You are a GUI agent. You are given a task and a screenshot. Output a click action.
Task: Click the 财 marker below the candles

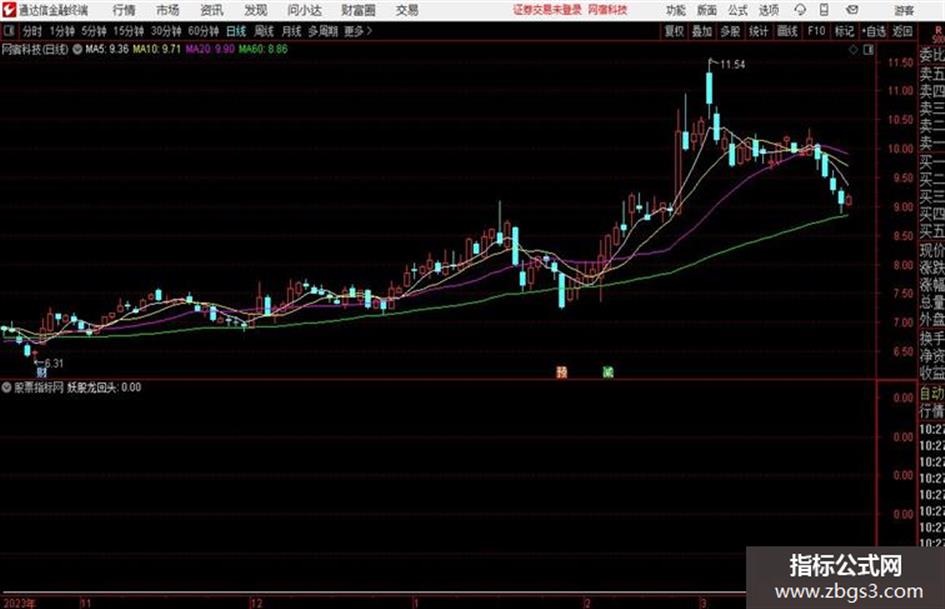41,373
